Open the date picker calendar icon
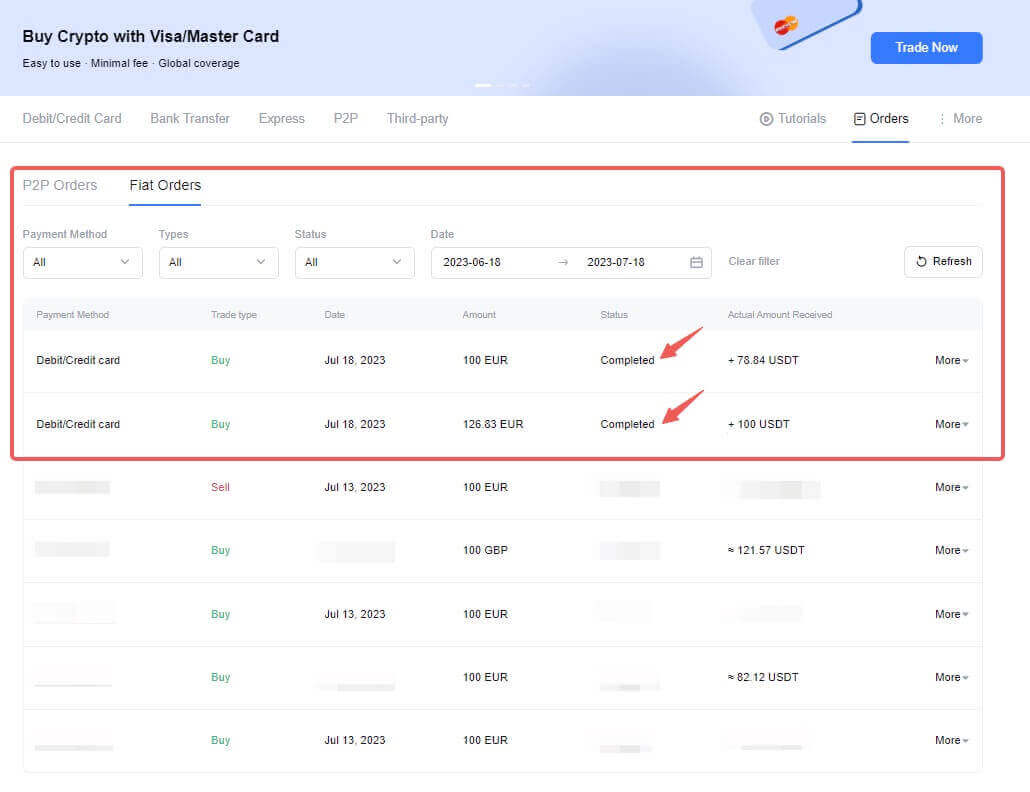Viewport: 1030px width, 792px height. pyautogui.click(x=696, y=261)
